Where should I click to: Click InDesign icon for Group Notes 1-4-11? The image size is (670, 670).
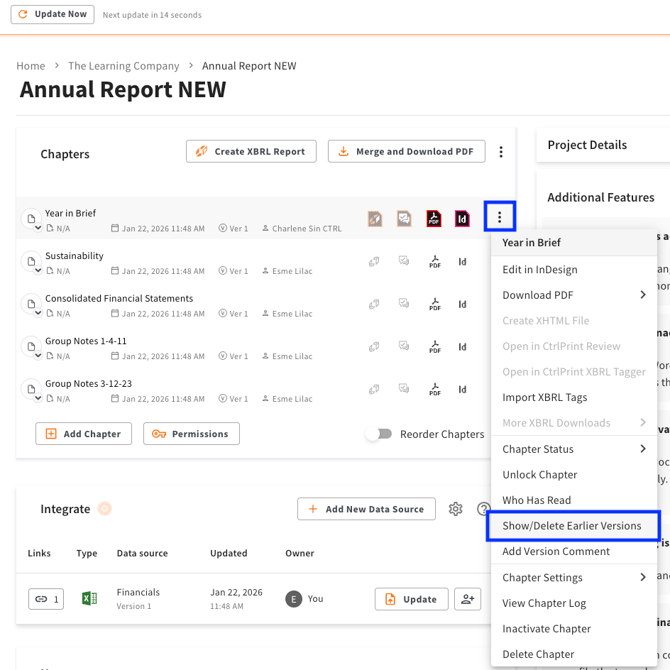click(x=462, y=347)
